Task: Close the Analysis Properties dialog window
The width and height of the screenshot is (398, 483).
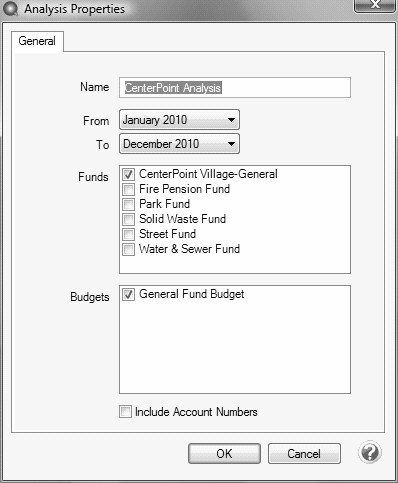Action: point(375,5)
